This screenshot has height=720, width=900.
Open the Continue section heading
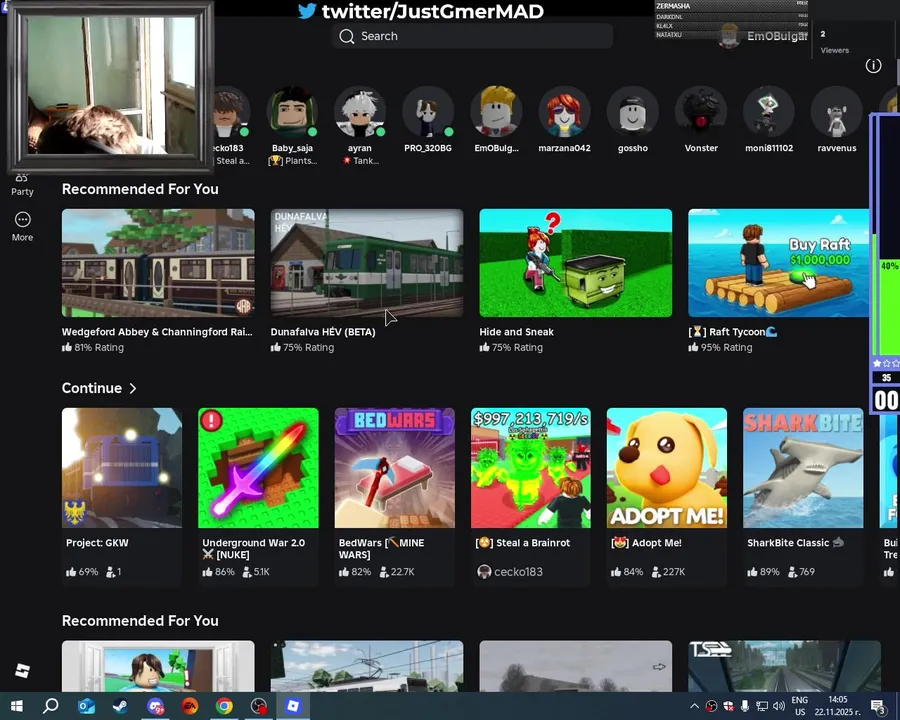point(92,388)
